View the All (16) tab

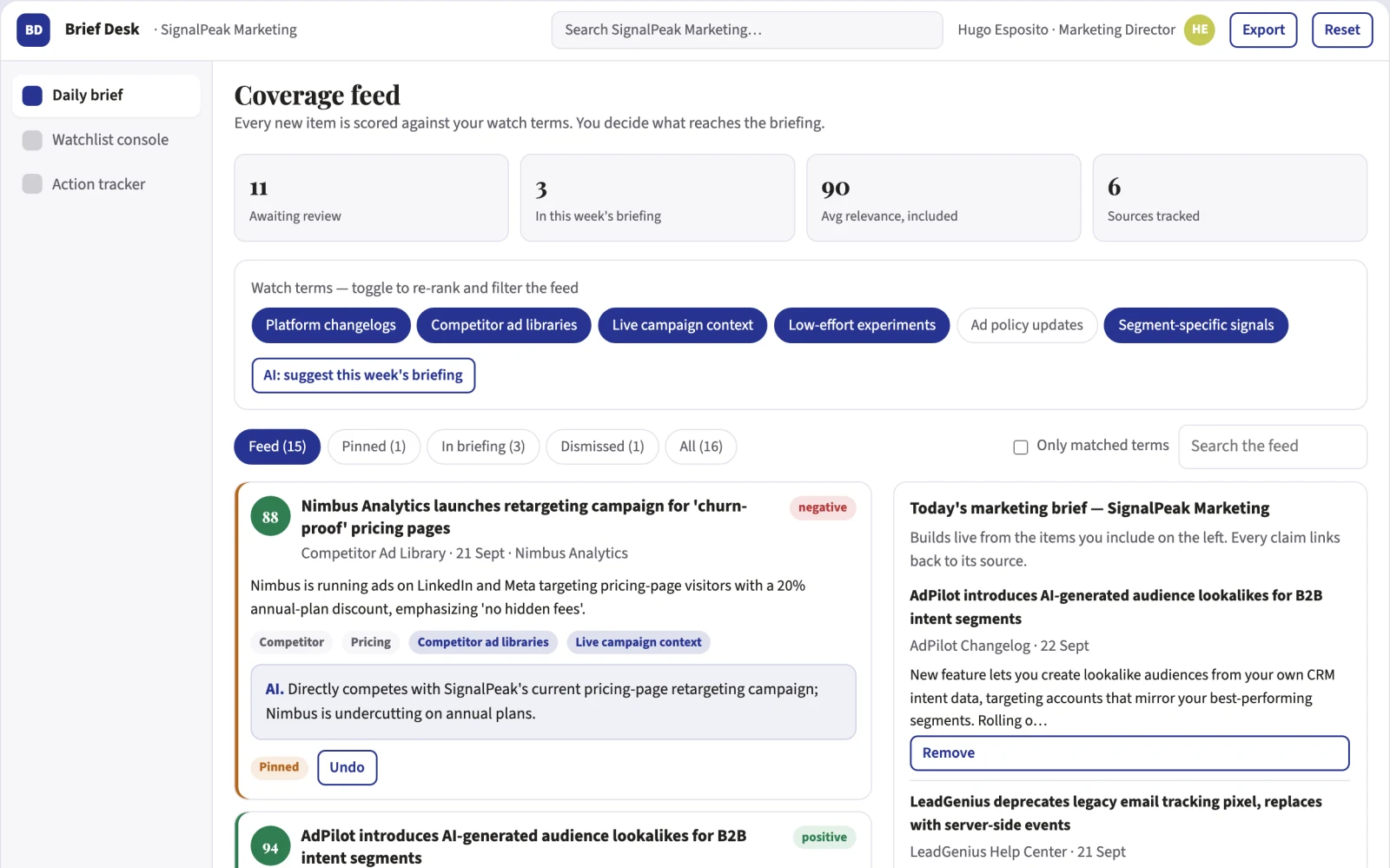[701, 447]
